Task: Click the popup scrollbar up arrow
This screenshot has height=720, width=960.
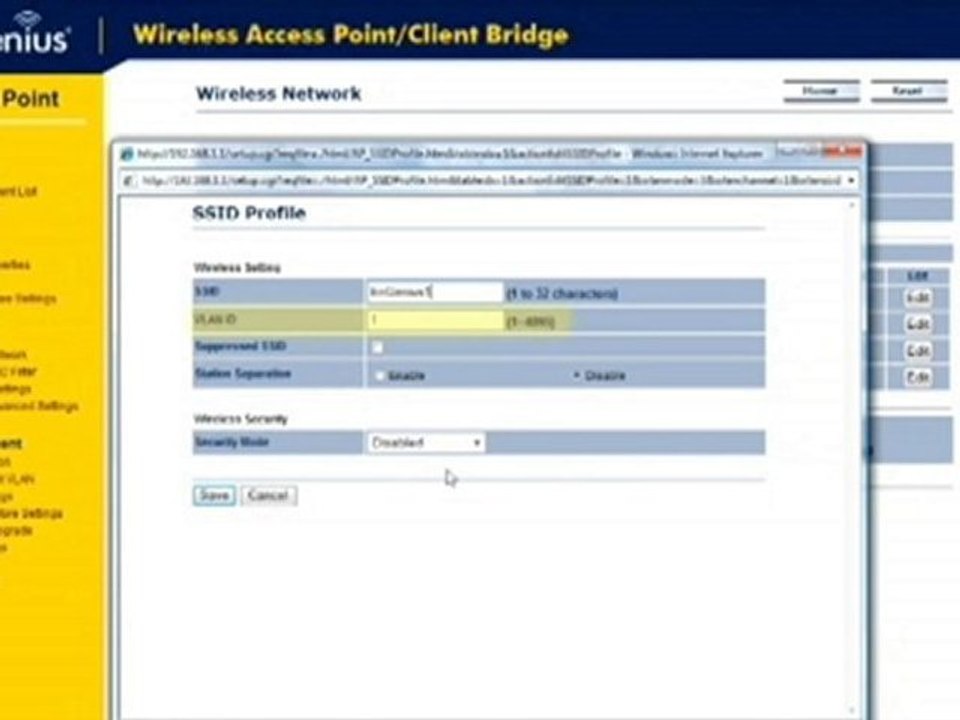Action: [x=852, y=206]
